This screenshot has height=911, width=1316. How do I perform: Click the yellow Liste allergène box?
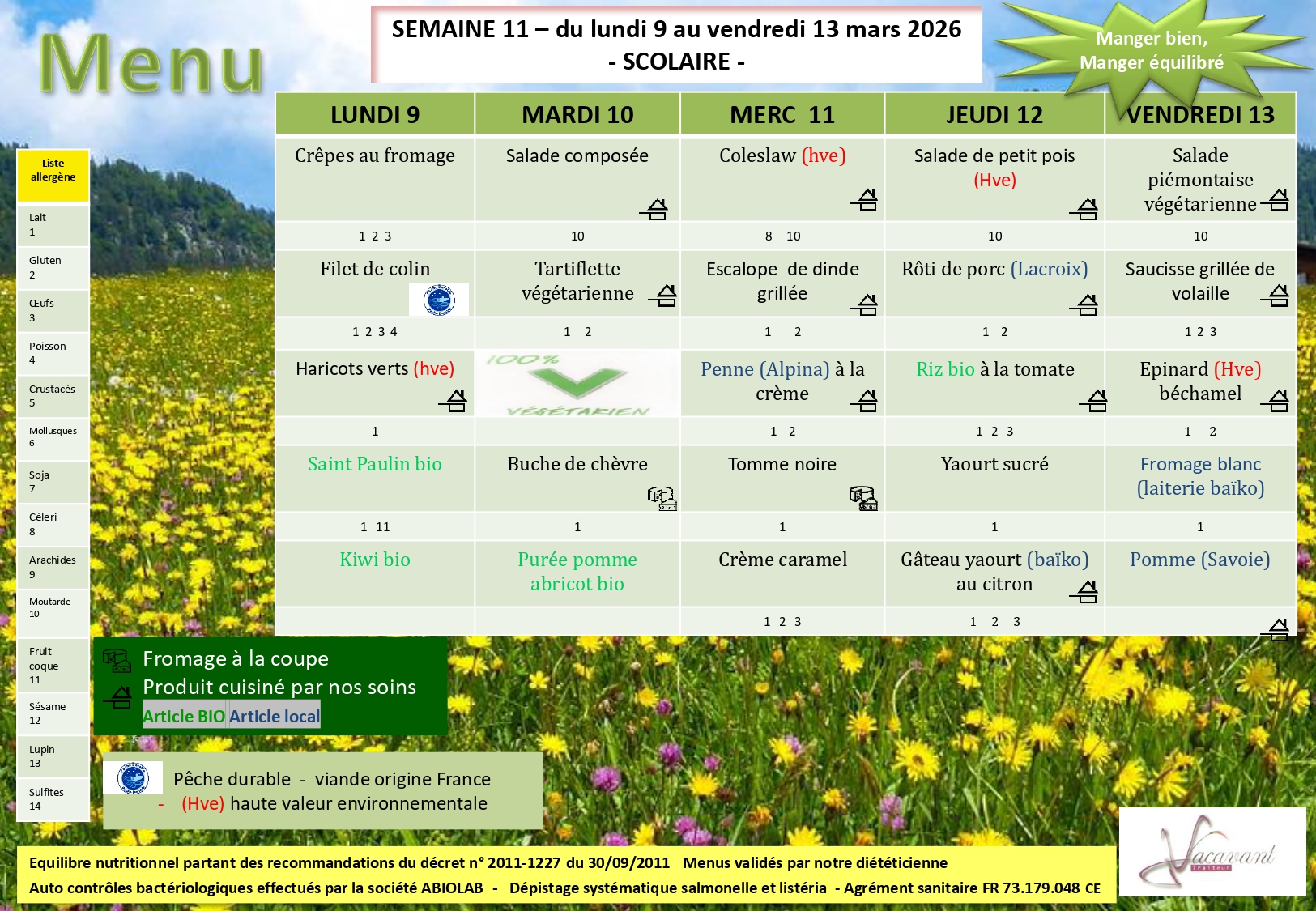[x=53, y=176]
